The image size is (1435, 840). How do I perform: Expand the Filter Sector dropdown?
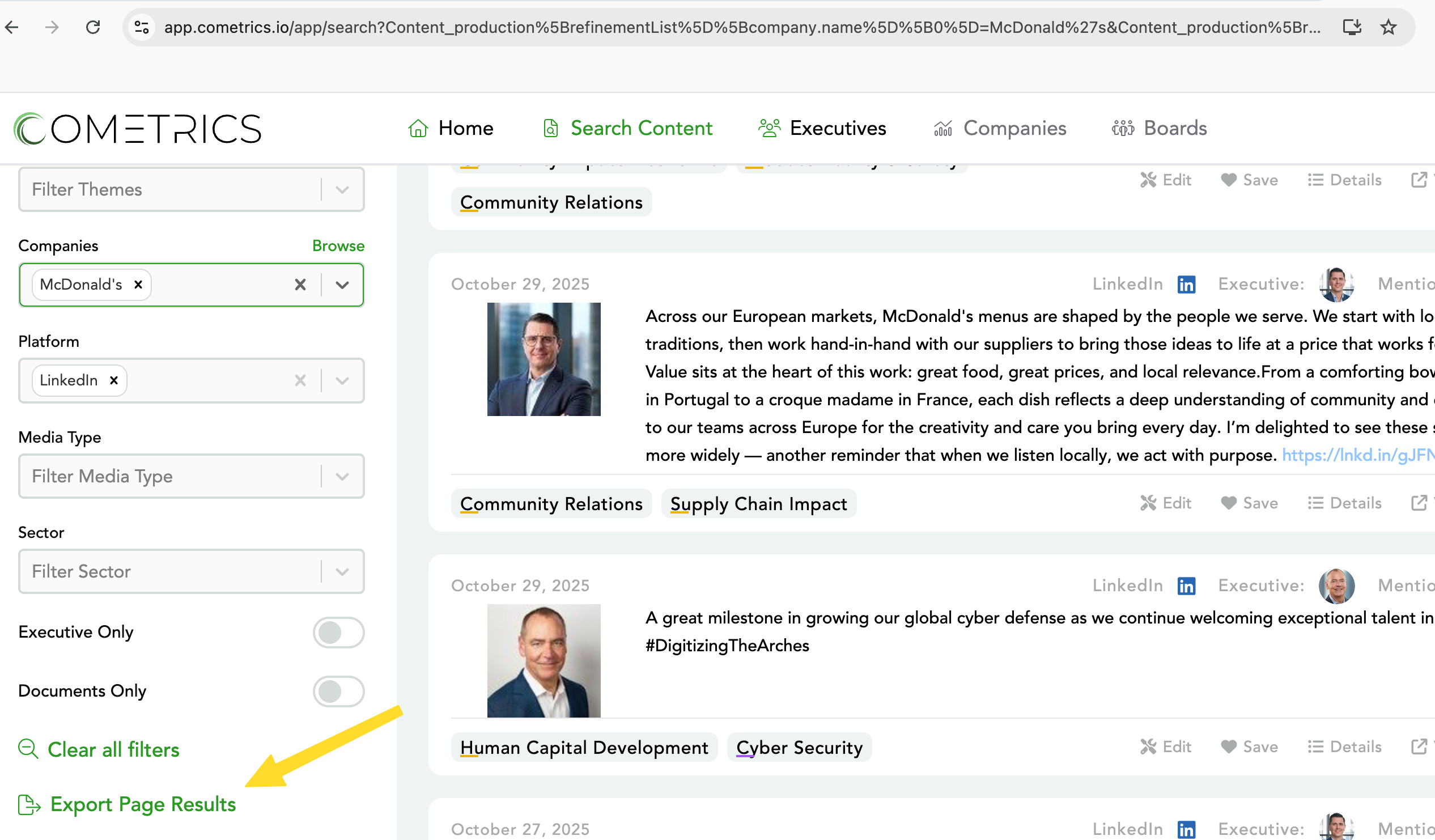pos(342,571)
